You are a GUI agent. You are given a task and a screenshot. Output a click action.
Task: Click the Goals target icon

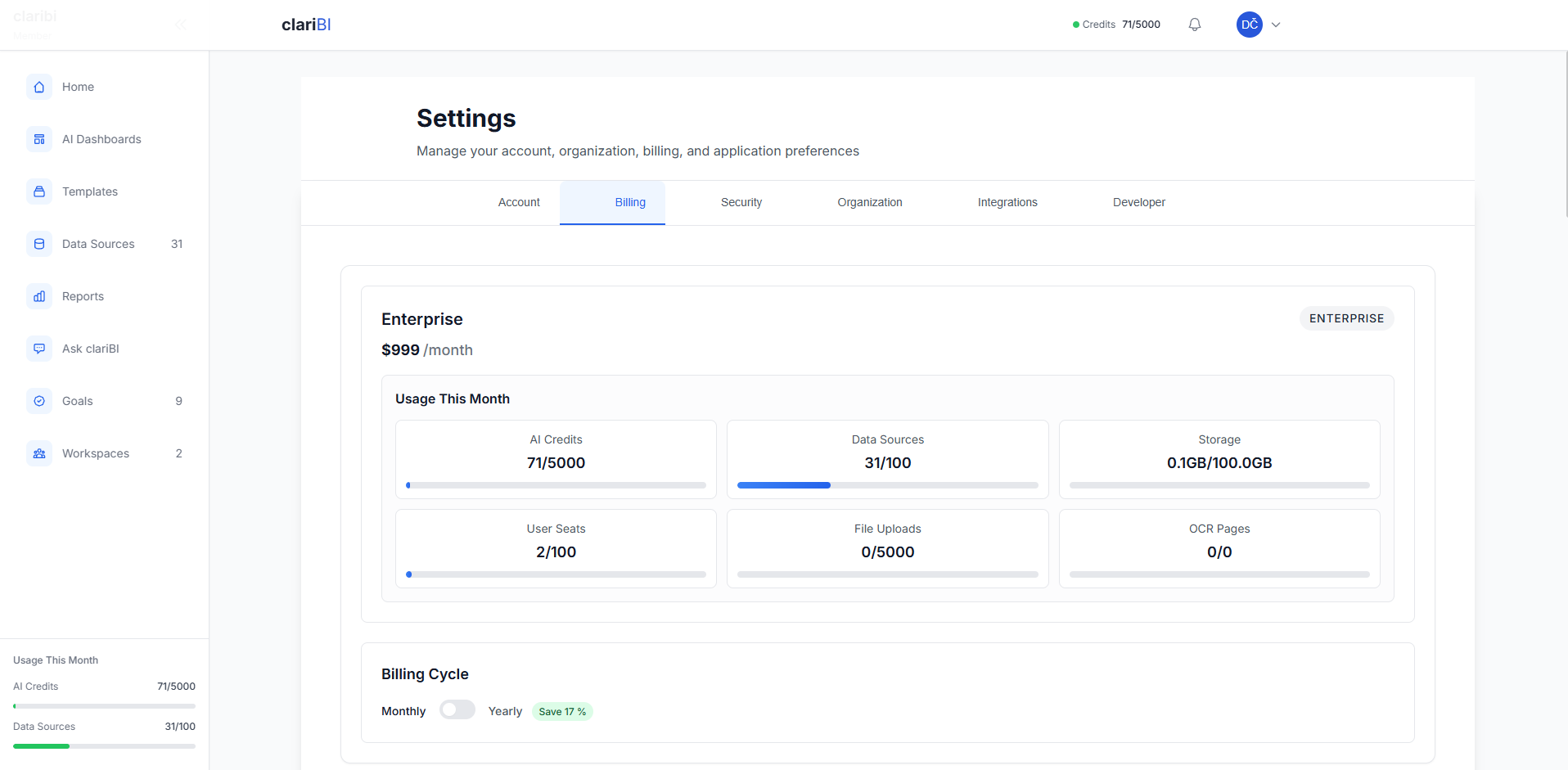coord(39,401)
